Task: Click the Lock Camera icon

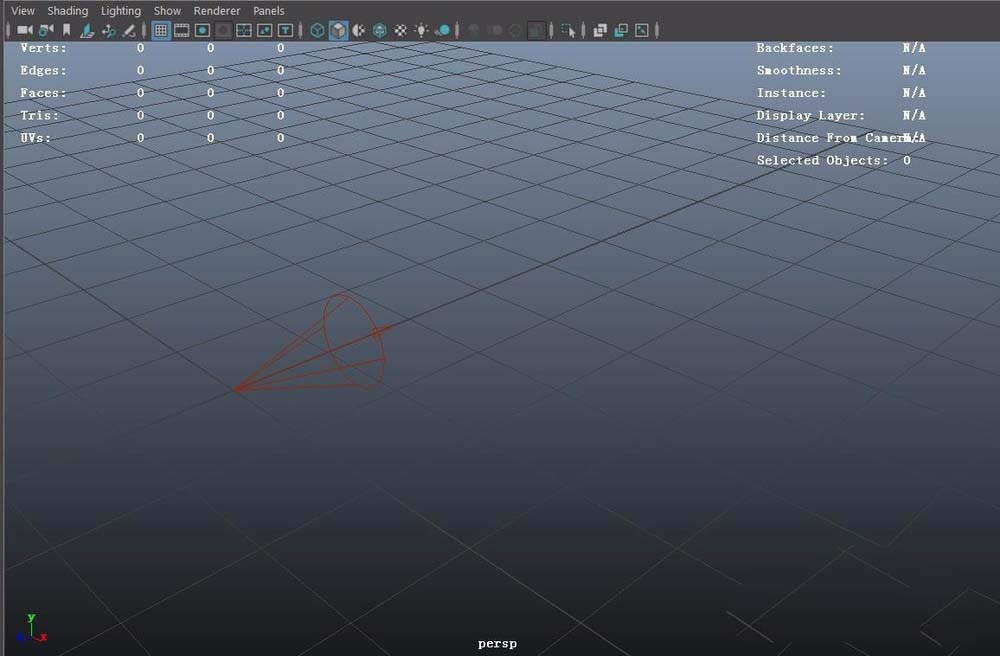Action: pyautogui.click(x=46, y=30)
